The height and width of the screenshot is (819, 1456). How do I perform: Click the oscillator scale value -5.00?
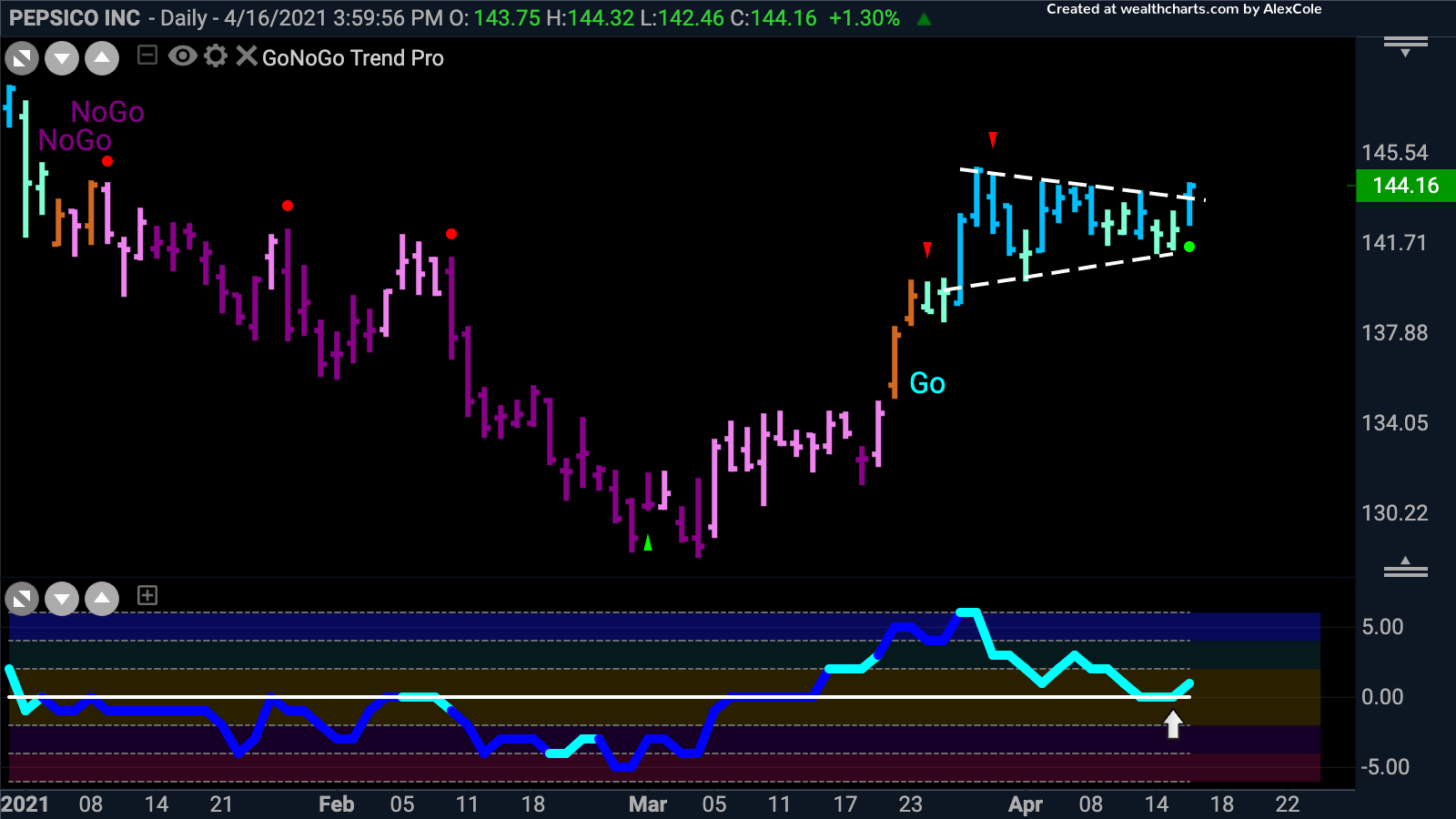[x=1385, y=767]
